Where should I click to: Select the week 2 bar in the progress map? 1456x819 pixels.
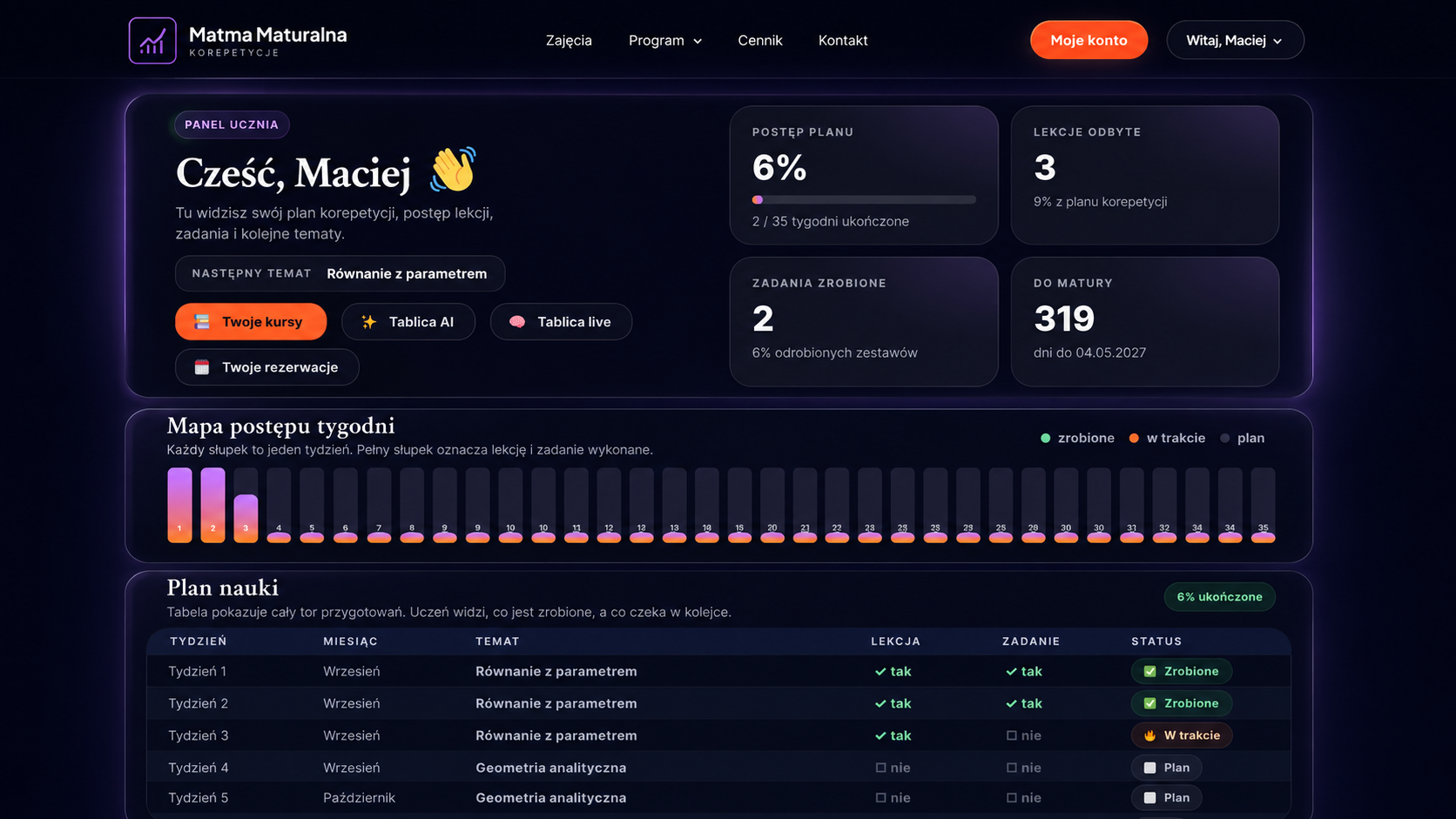212,505
